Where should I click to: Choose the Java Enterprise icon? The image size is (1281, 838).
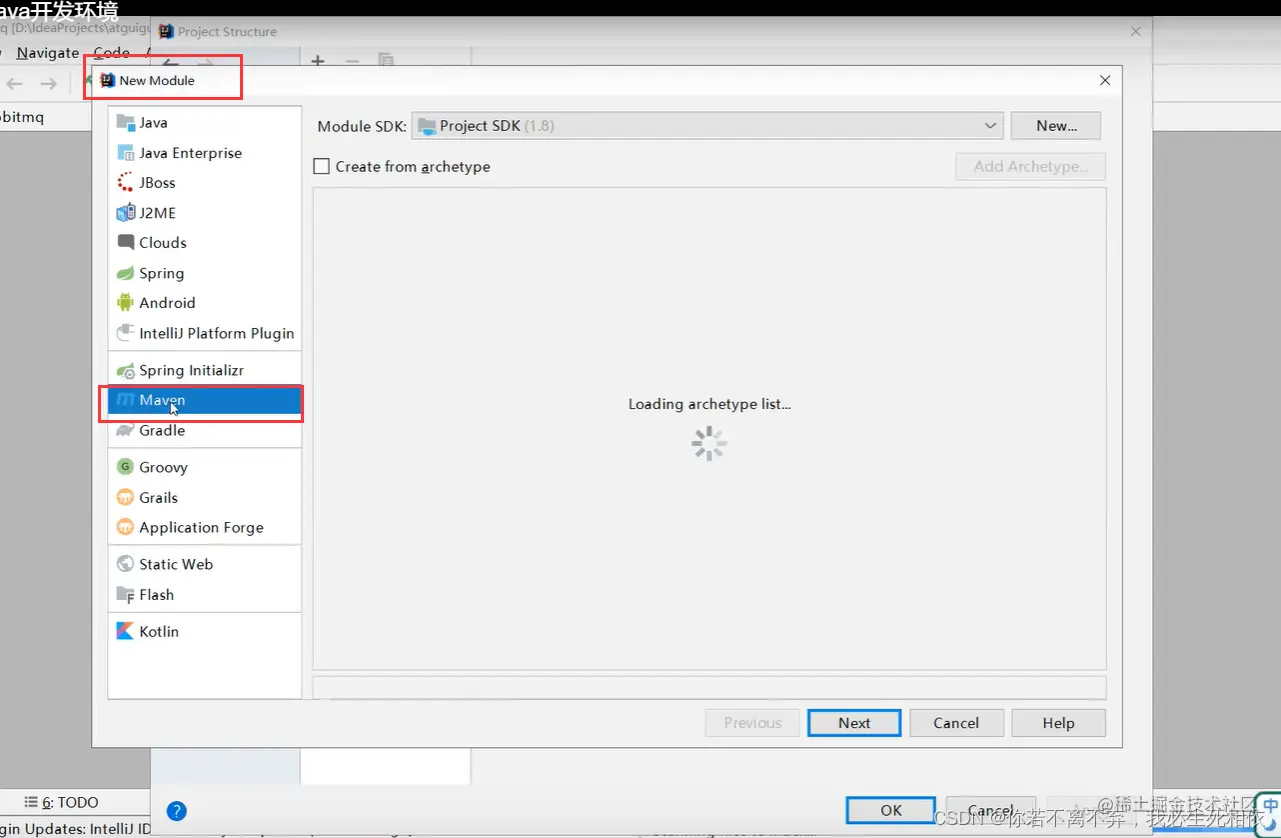click(x=125, y=153)
